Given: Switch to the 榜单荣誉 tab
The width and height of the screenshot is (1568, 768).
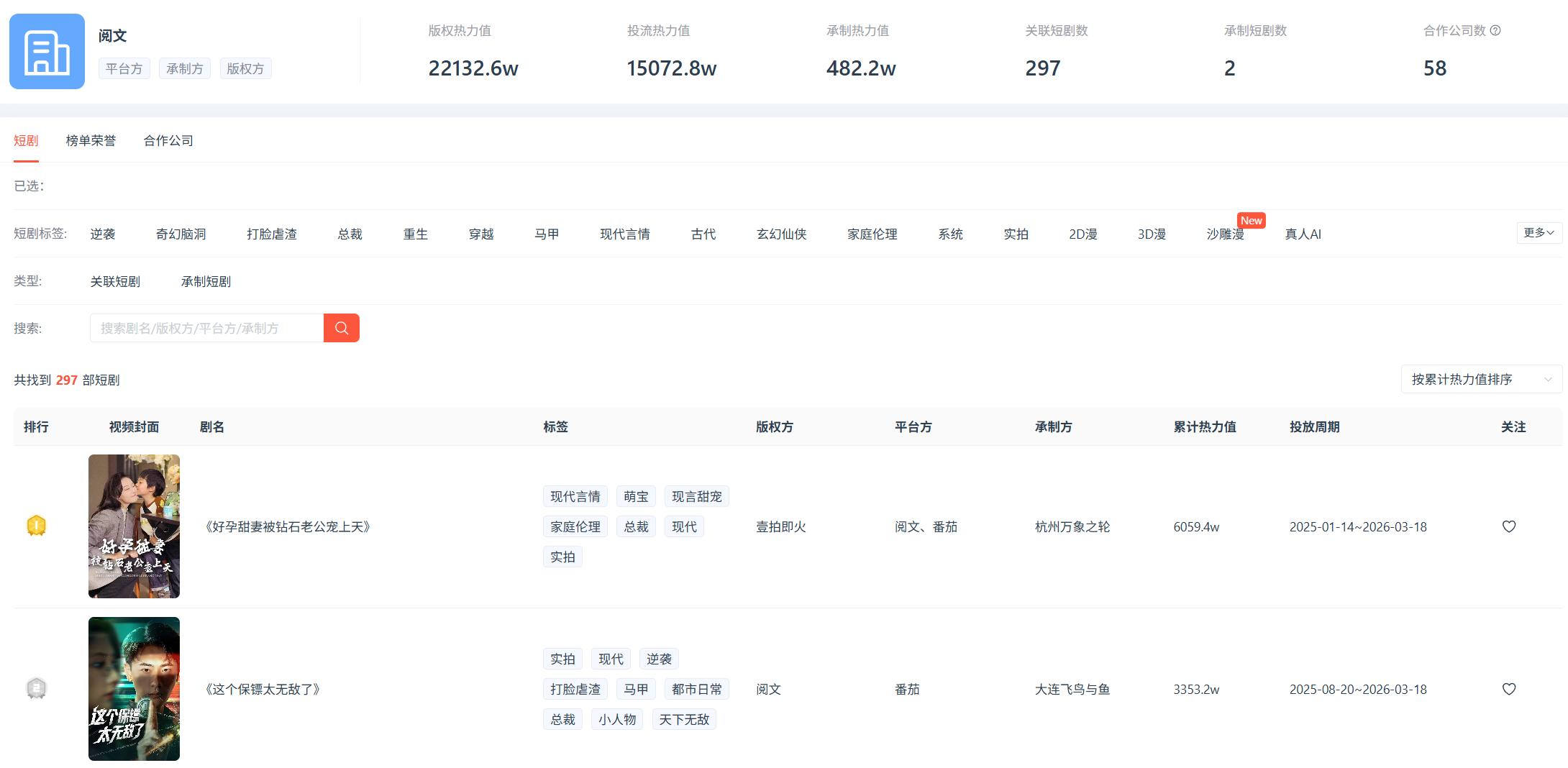Looking at the screenshot, I should pyautogui.click(x=91, y=140).
